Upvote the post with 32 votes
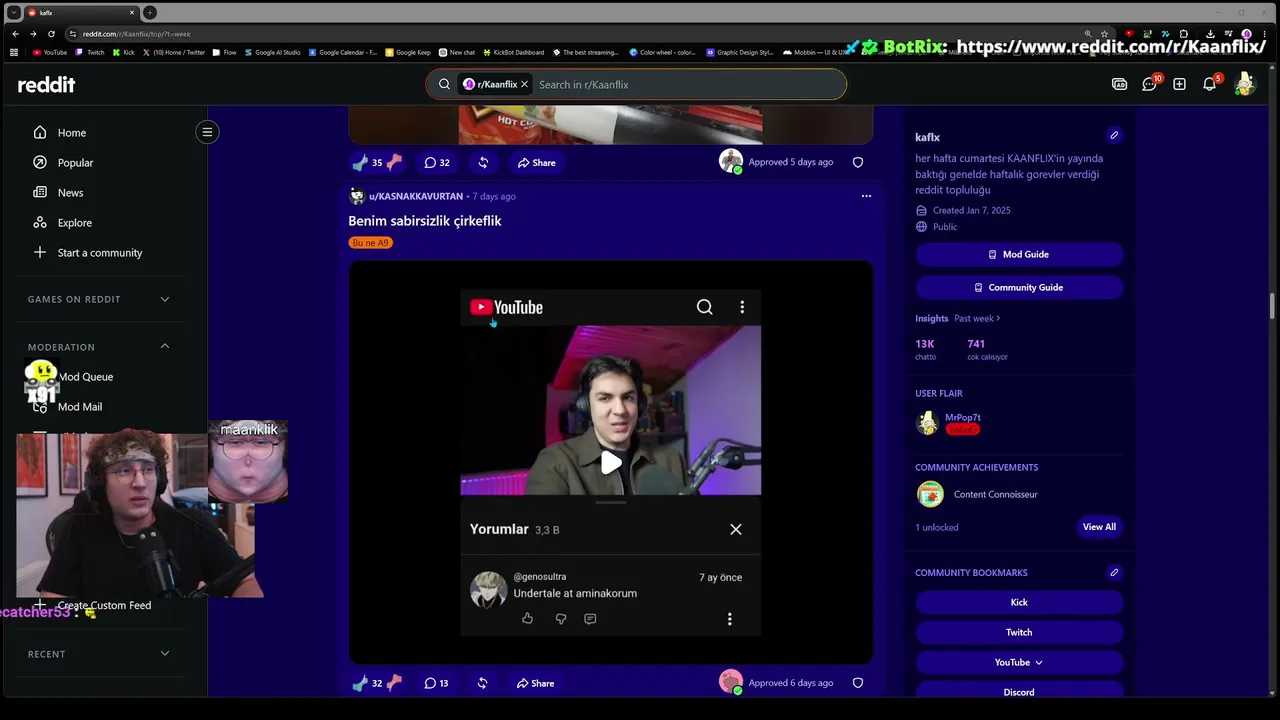1280x720 pixels. (x=360, y=683)
